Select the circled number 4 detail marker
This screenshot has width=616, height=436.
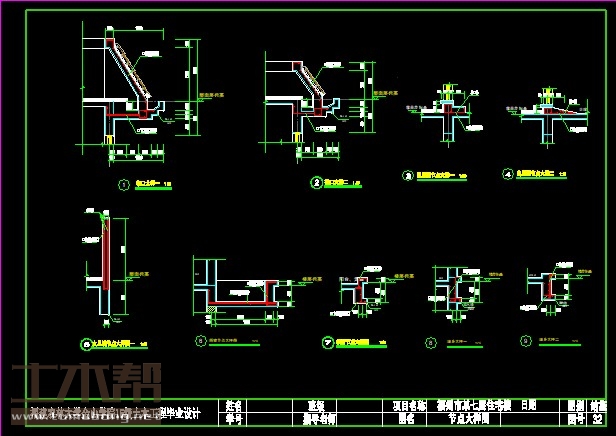point(507,174)
